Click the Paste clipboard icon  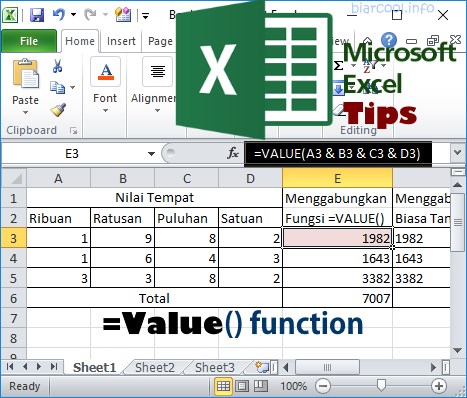coord(25,74)
